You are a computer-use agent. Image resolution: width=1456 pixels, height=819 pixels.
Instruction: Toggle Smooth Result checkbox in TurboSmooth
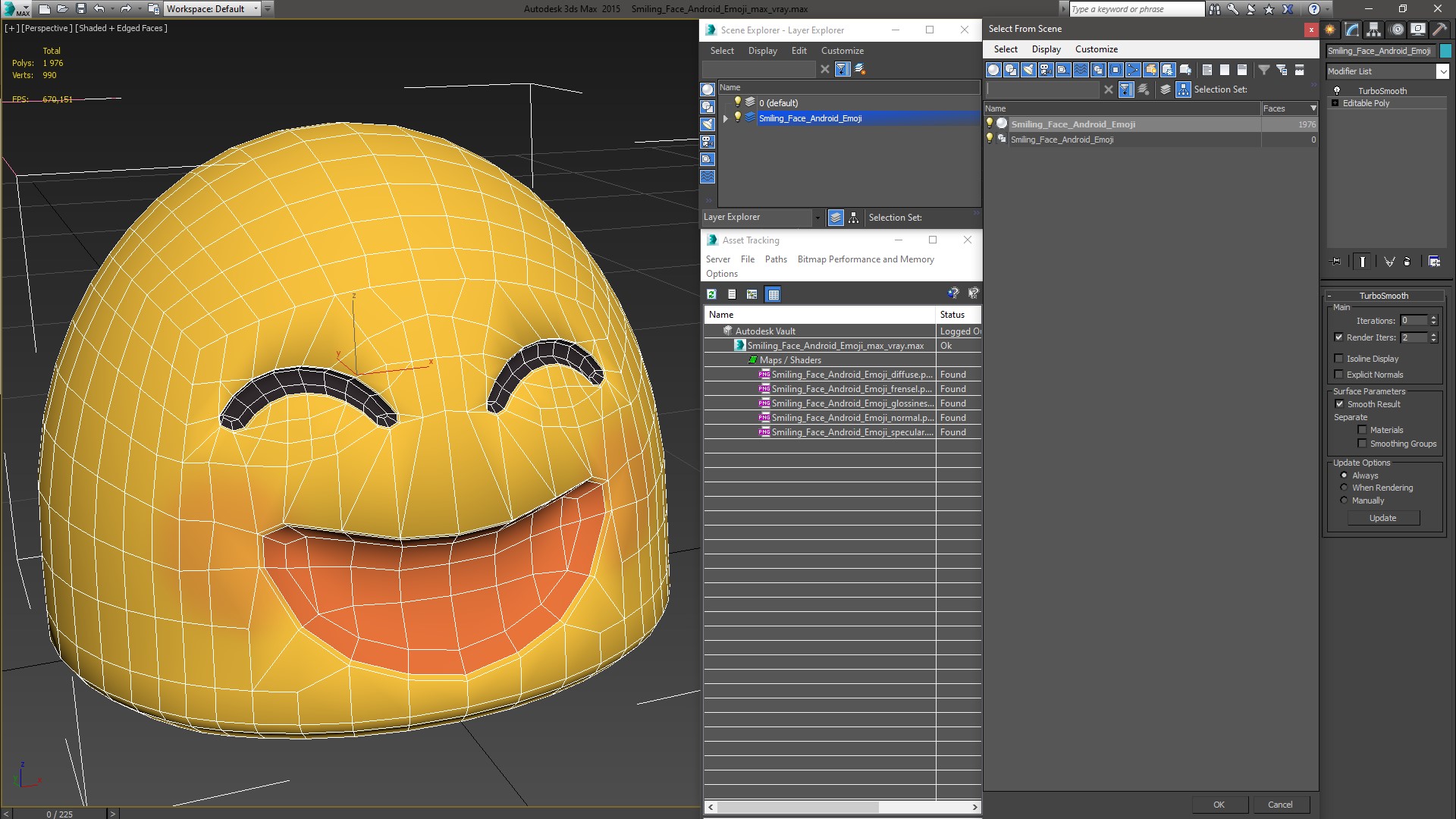coord(1340,404)
